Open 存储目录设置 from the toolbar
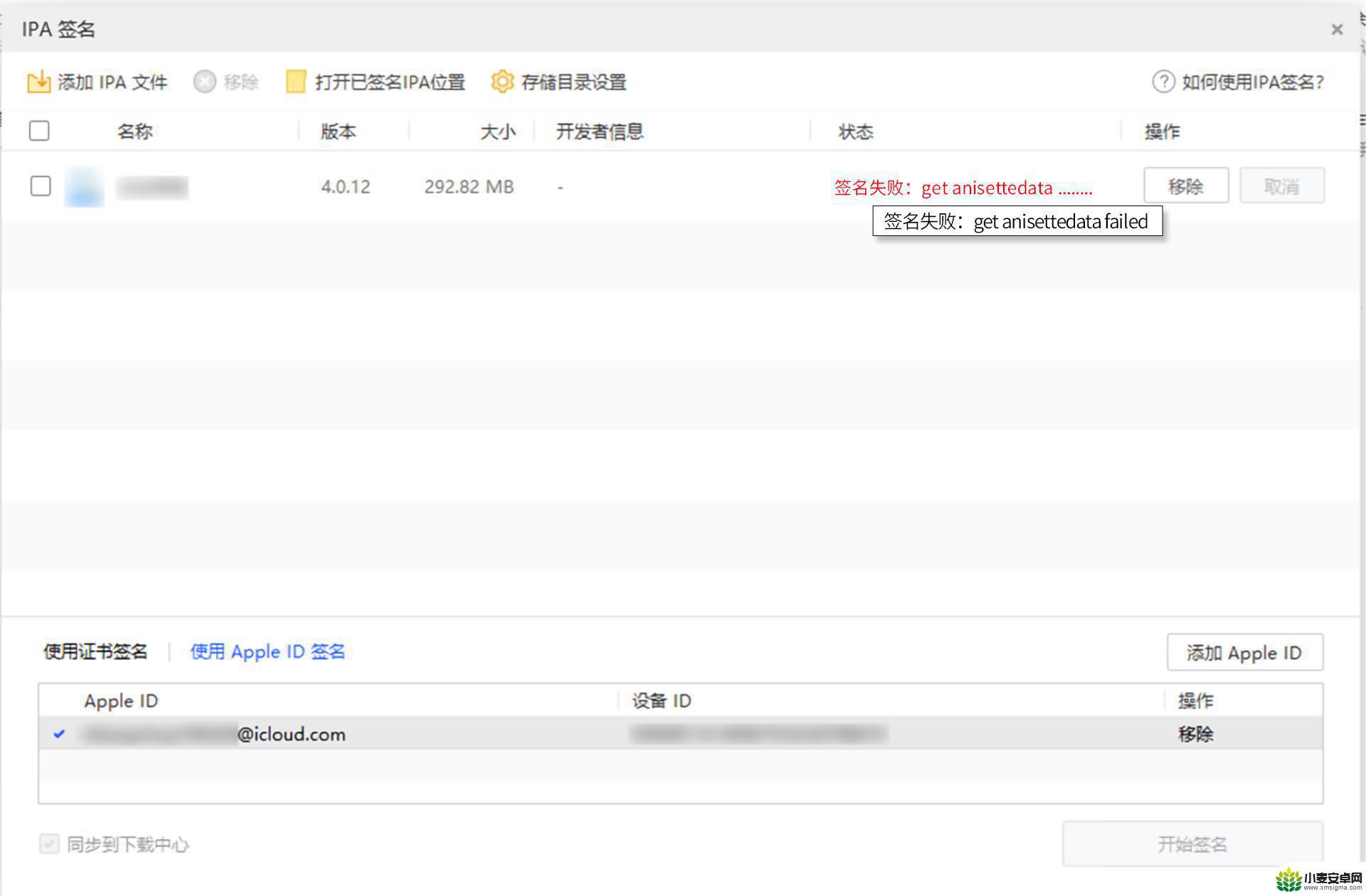Screen dimensions: 1366x896 pos(573,82)
